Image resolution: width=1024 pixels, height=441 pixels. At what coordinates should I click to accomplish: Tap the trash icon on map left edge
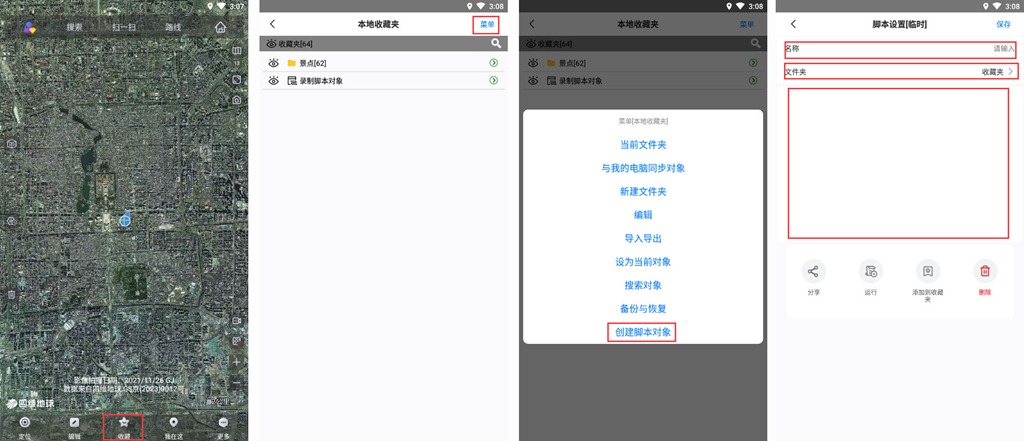[11, 295]
